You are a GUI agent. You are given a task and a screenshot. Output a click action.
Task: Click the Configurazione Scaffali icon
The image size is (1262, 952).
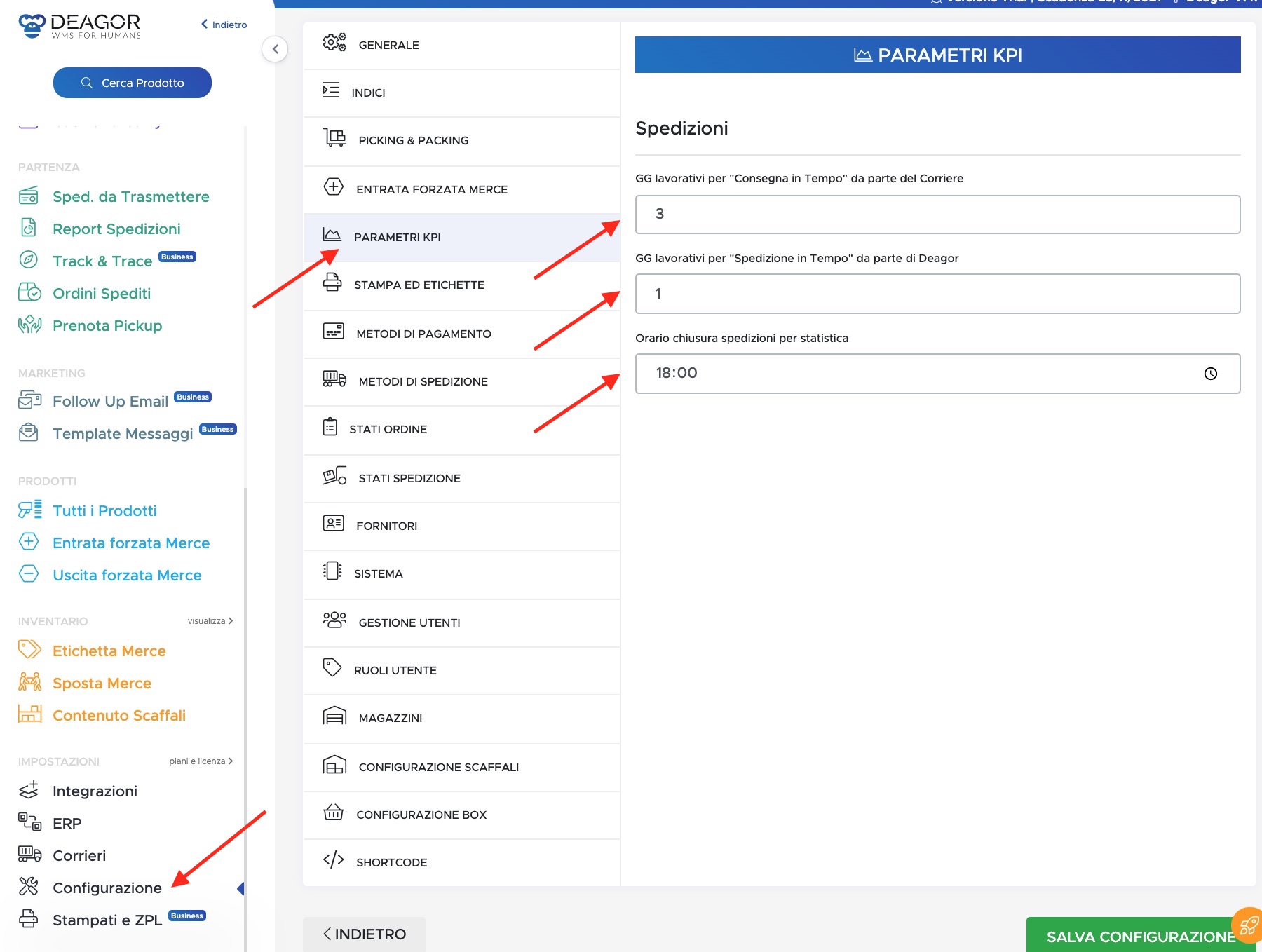(334, 764)
